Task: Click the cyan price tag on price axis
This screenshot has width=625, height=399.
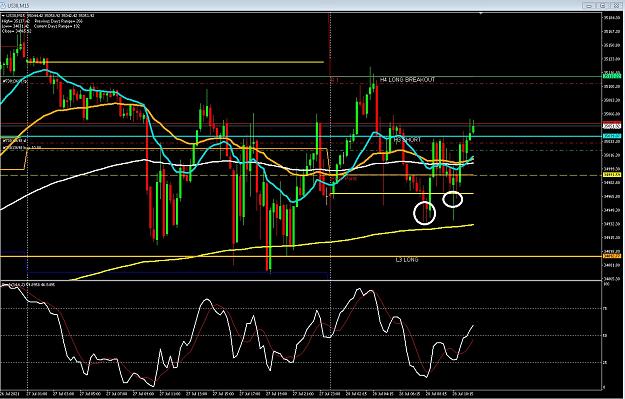Action: point(611,136)
